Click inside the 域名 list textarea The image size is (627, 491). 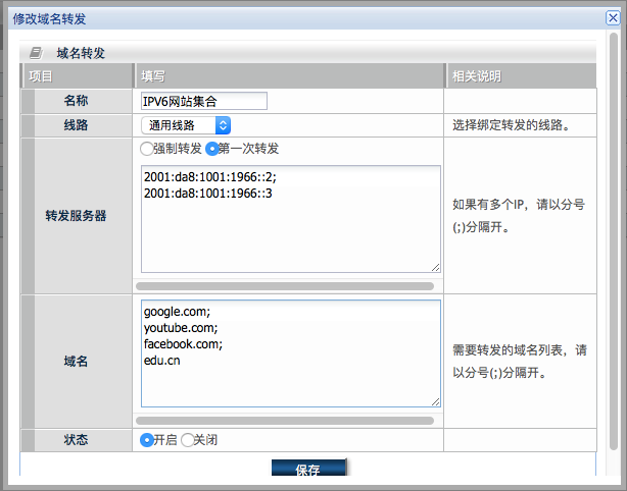pyautogui.click(x=291, y=353)
